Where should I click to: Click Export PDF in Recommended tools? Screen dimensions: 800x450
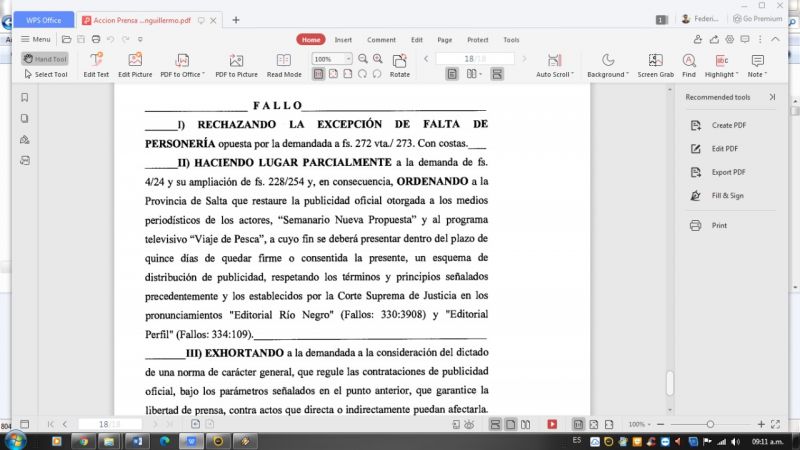(719, 172)
